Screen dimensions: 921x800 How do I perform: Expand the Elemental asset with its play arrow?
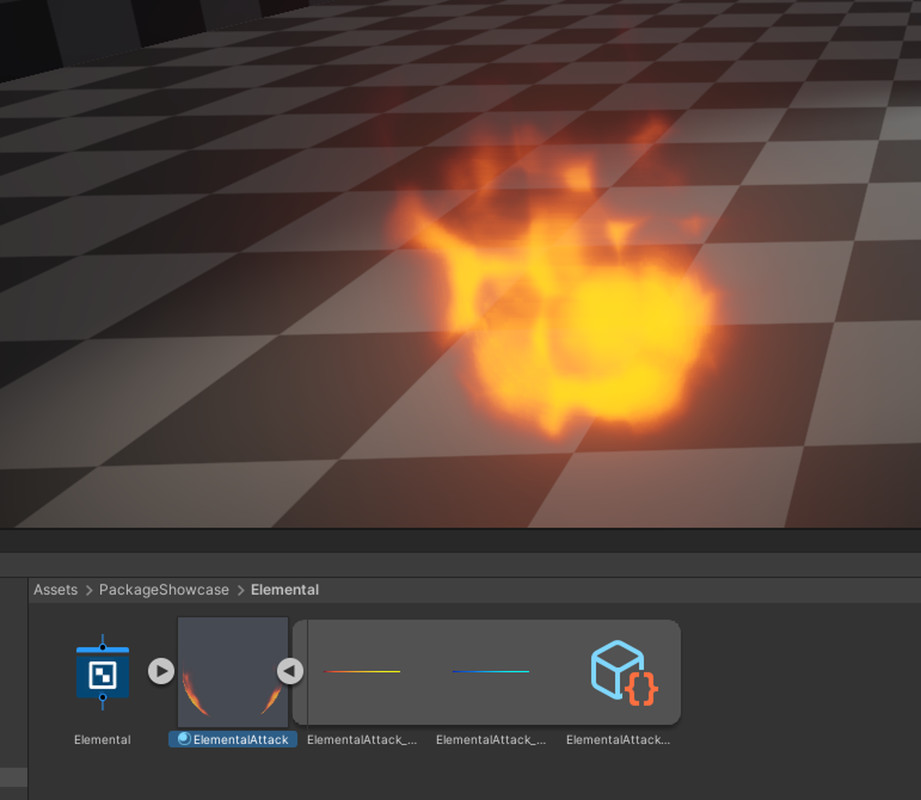click(161, 671)
